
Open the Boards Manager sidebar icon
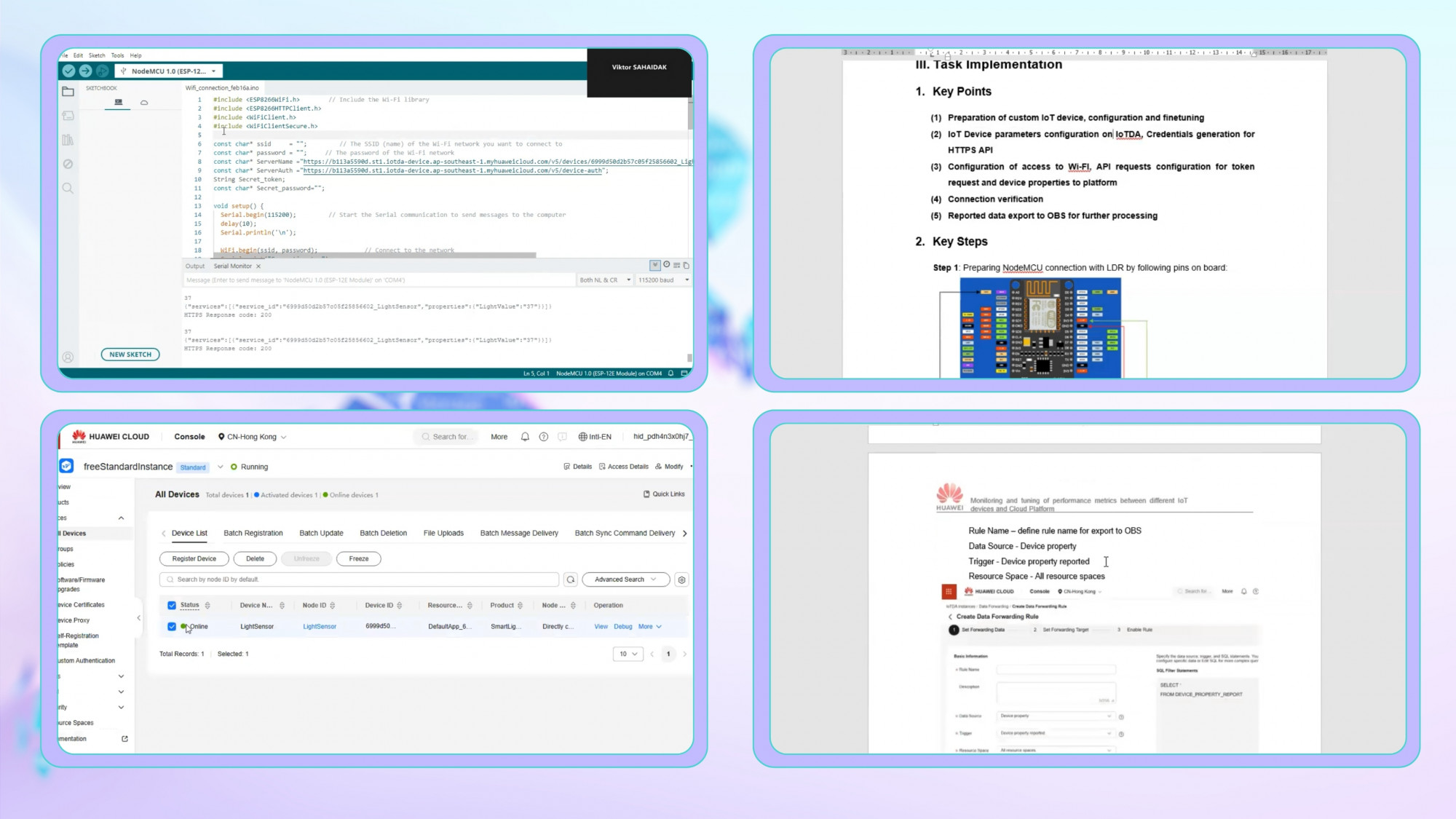pyautogui.click(x=68, y=116)
